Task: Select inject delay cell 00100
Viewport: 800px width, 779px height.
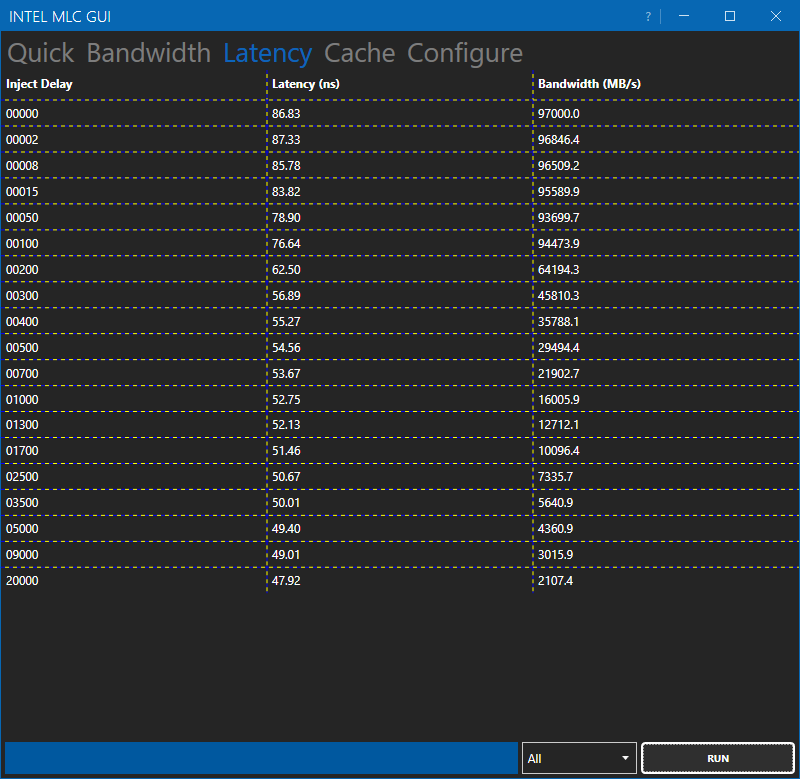Action: (22, 244)
